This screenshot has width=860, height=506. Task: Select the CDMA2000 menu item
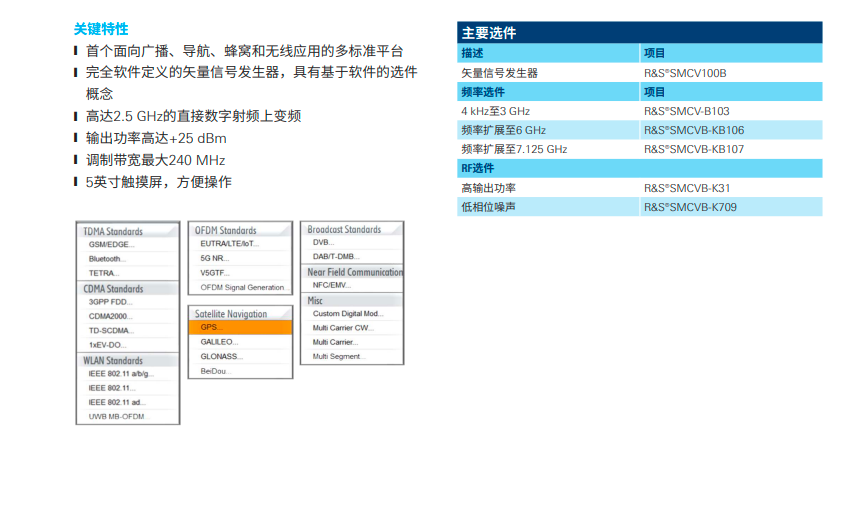[110, 316]
